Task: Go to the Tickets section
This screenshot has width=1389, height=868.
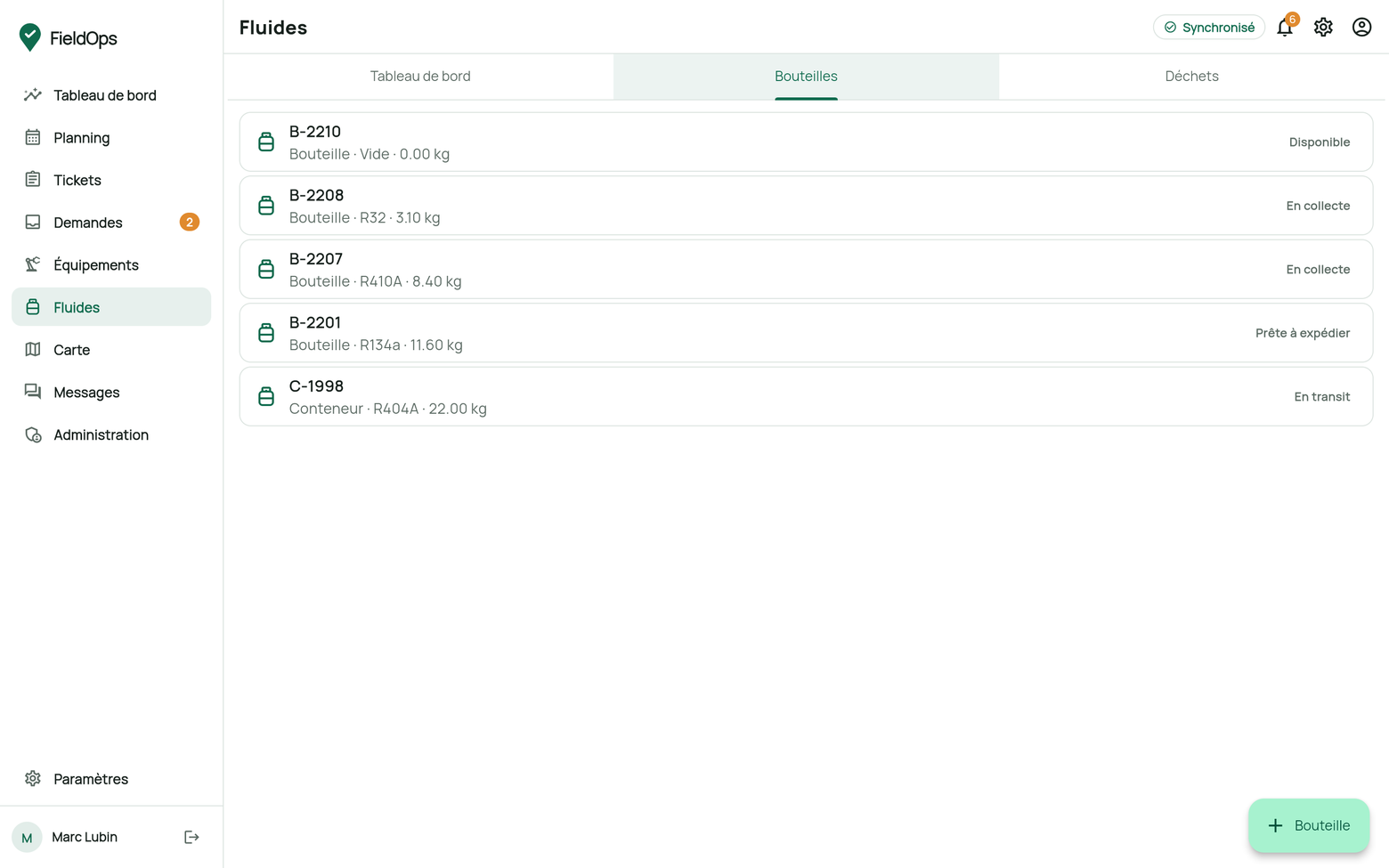Action: [x=111, y=180]
